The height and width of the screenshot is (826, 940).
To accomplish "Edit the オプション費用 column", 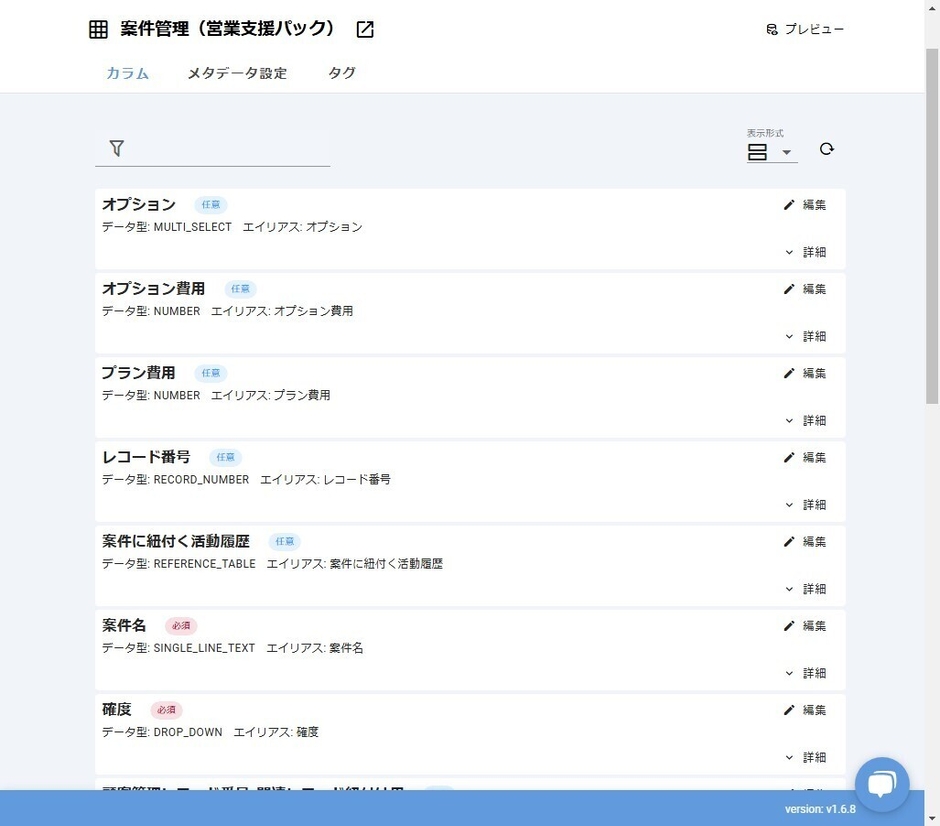I will coord(805,289).
